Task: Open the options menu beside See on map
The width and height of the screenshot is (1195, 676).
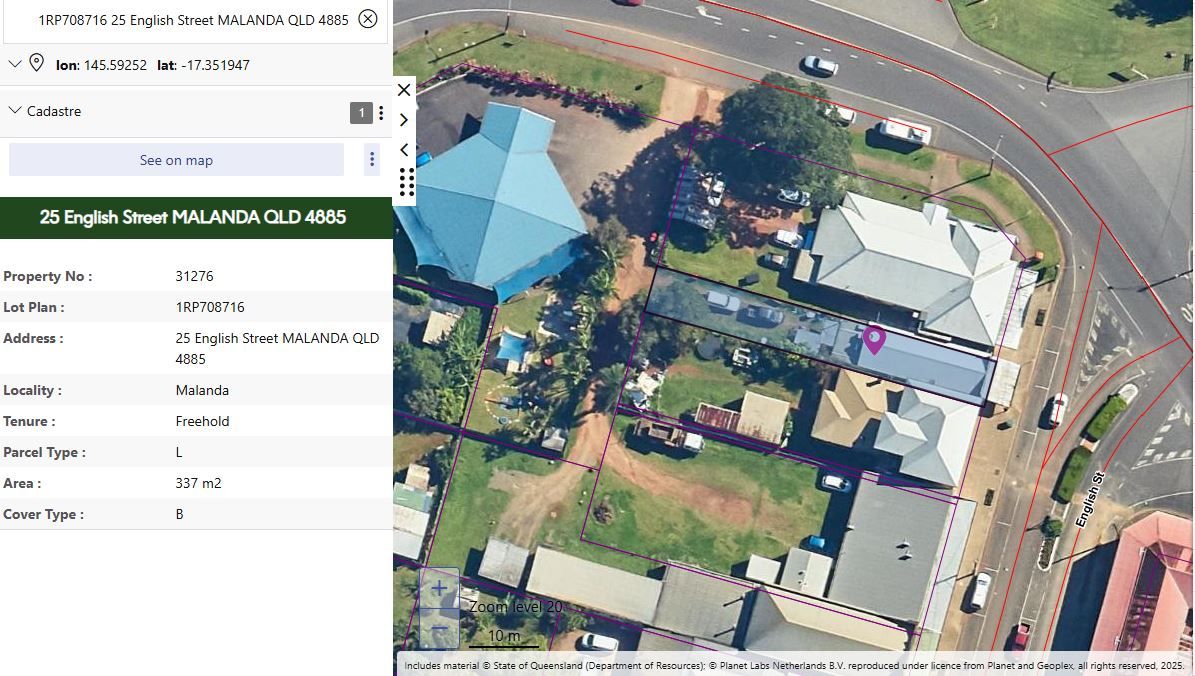Action: (x=372, y=159)
